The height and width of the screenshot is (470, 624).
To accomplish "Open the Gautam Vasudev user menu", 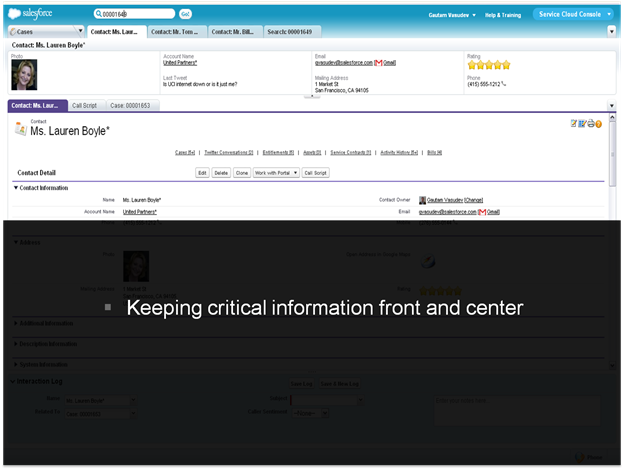I will [452, 15].
